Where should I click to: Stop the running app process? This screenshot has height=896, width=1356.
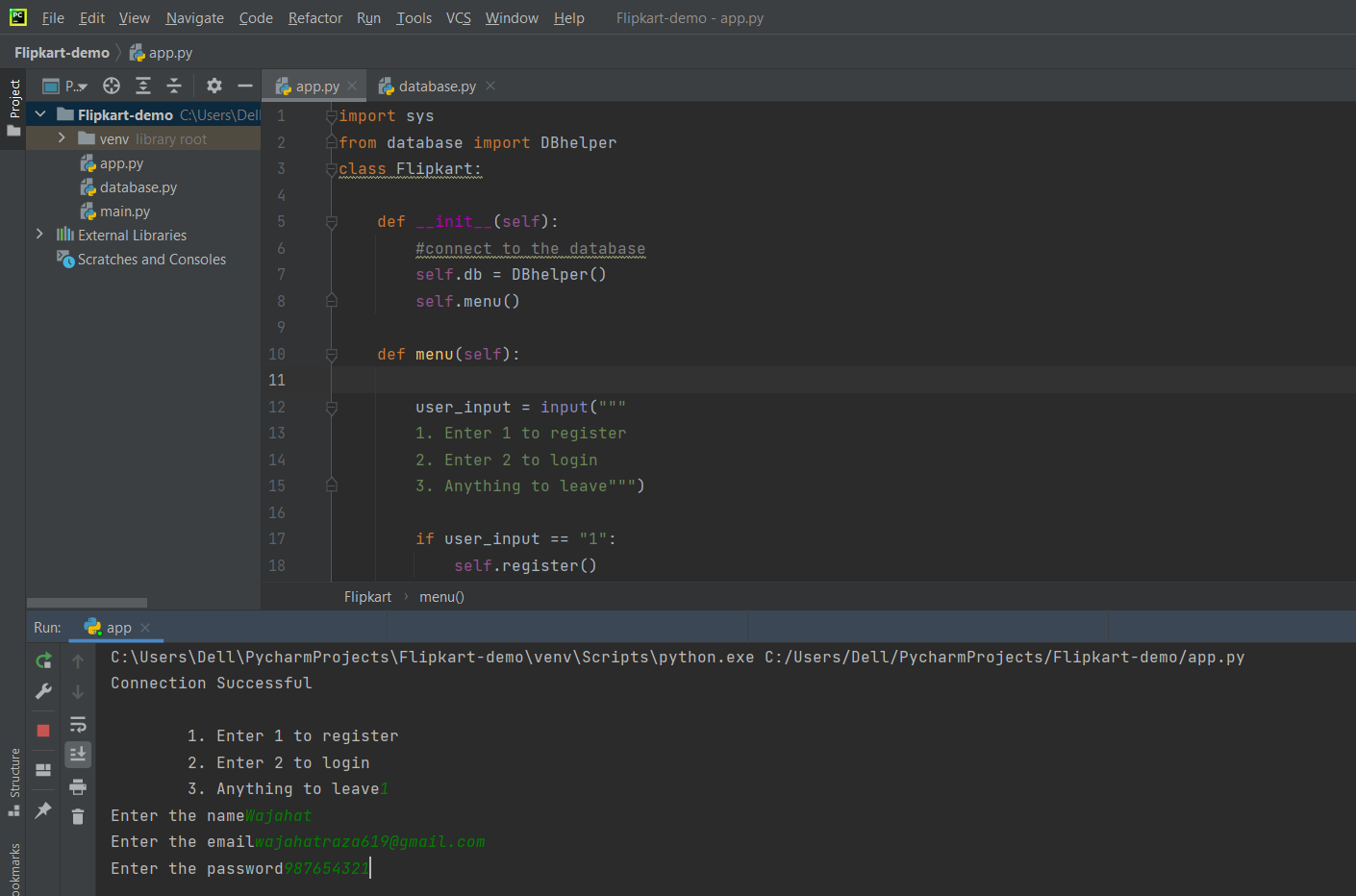click(42, 730)
